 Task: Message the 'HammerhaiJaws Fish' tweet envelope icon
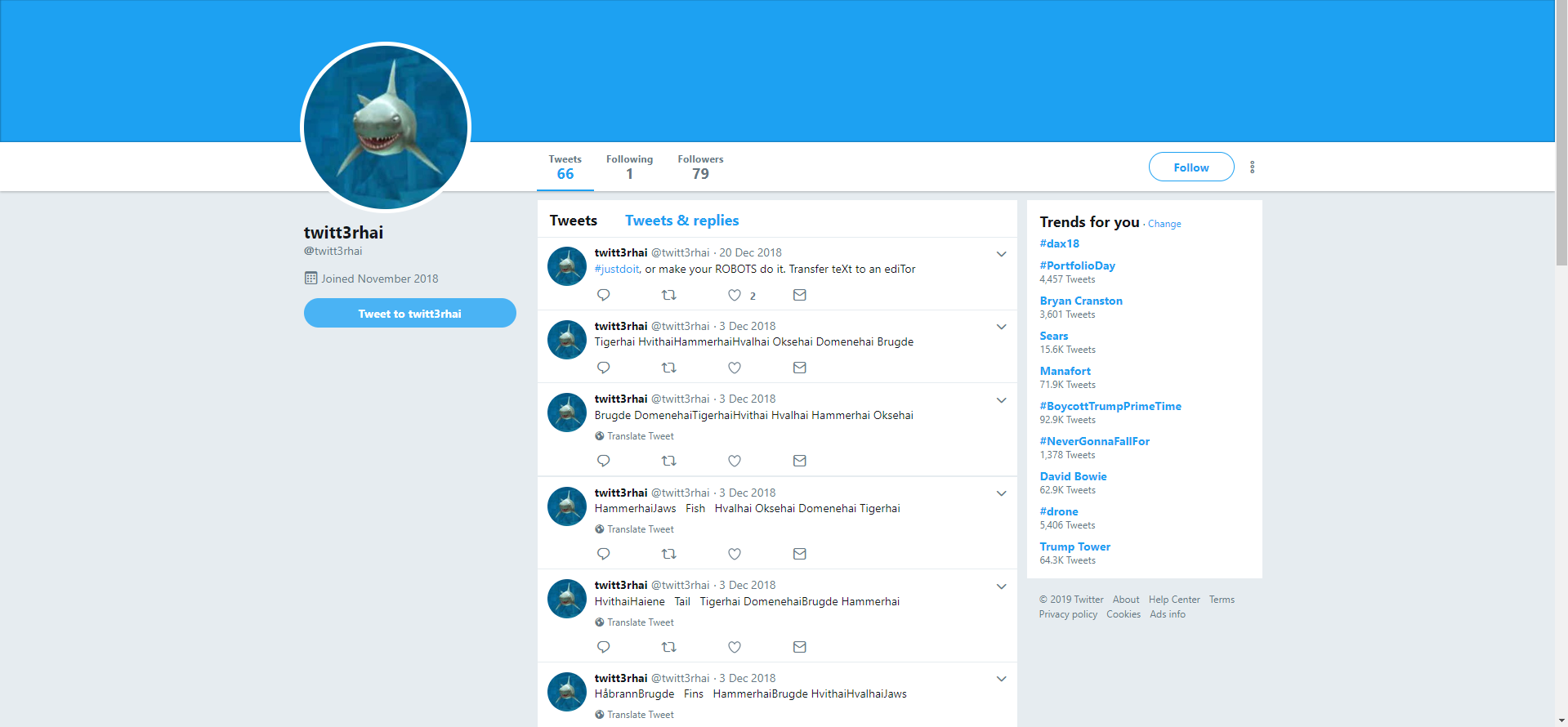pos(800,554)
